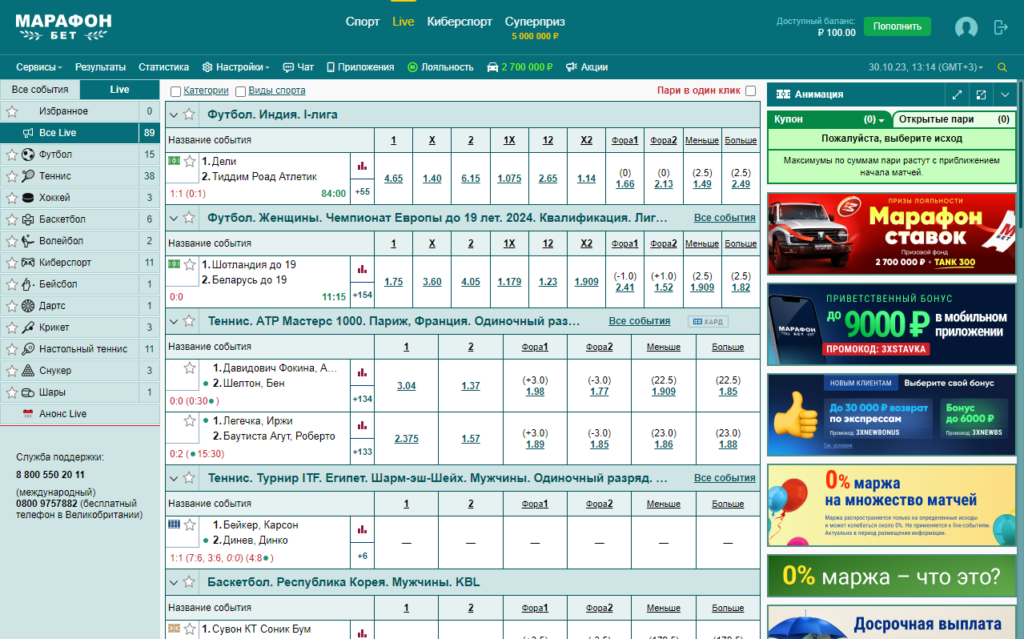Tick the Виды спорта checkbox

[x=240, y=91]
